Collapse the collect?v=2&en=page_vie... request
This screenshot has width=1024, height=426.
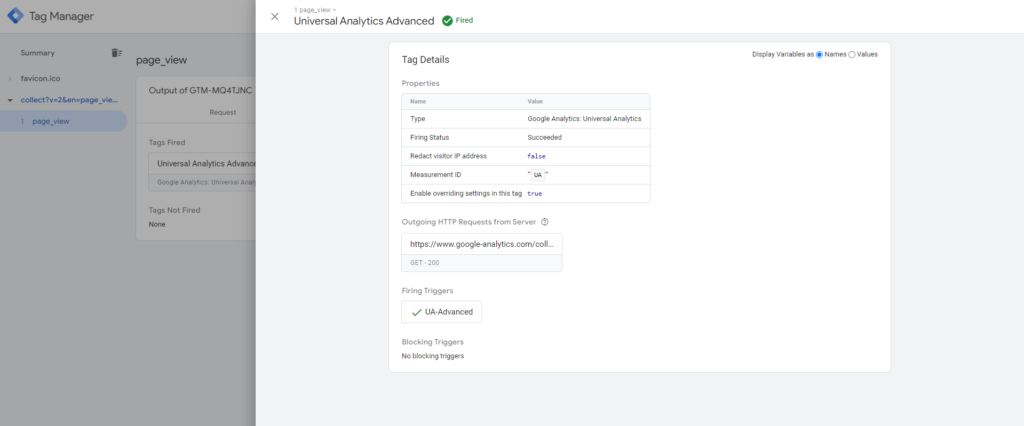[10, 101]
